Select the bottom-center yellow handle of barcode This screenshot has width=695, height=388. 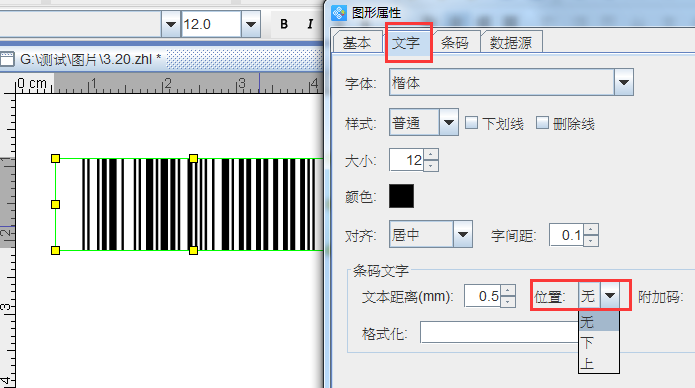coord(193,251)
